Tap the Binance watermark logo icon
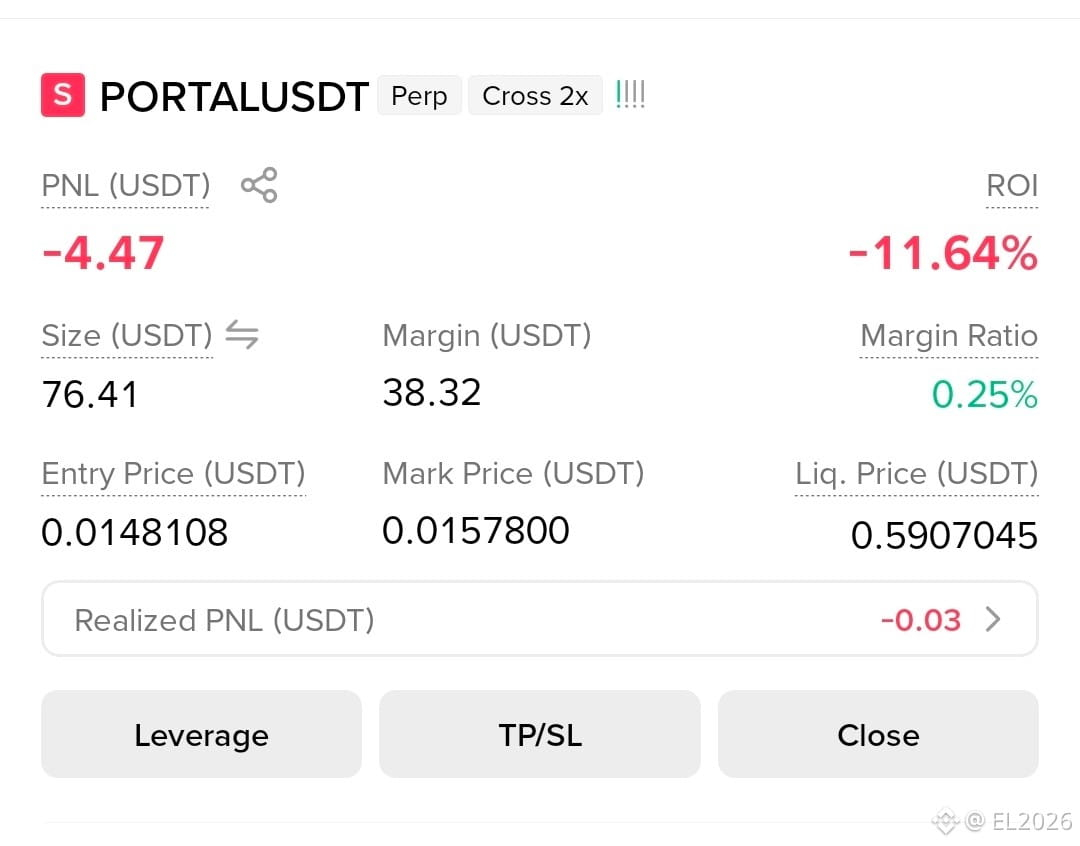The height and width of the screenshot is (846, 1080). click(945, 821)
